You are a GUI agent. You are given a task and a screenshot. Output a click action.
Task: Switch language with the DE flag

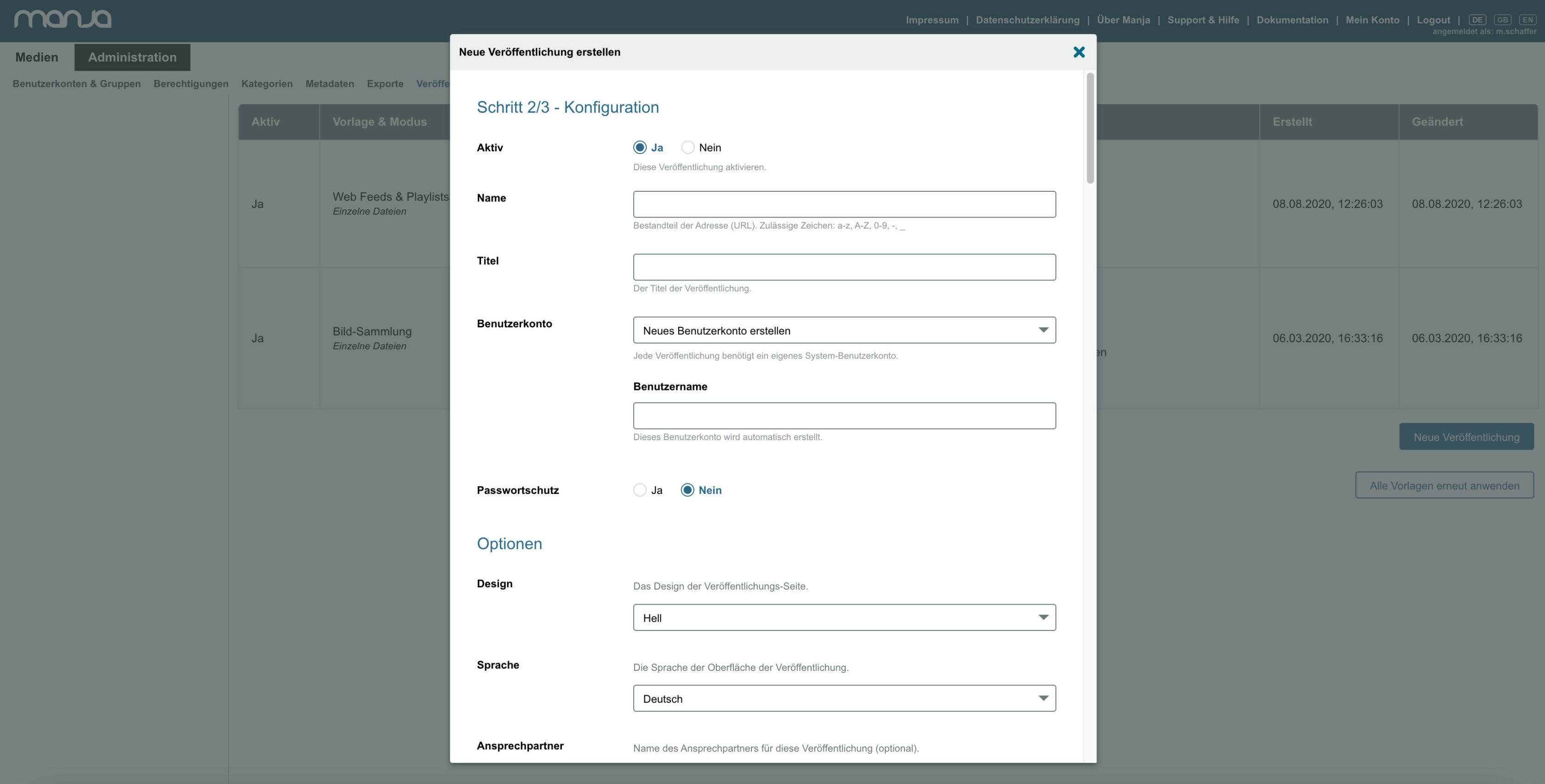pyautogui.click(x=1476, y=20)
